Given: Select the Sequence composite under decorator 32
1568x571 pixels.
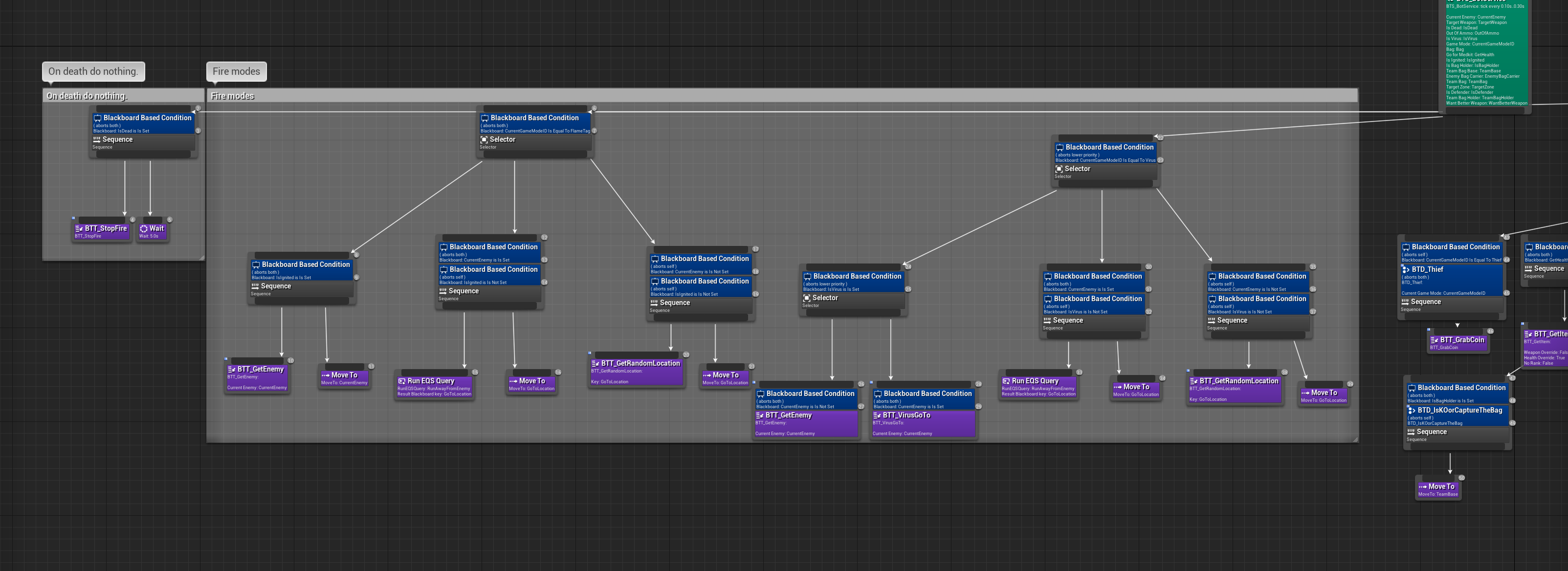Looking at the screenshot, I should (x=1094, y=323).
